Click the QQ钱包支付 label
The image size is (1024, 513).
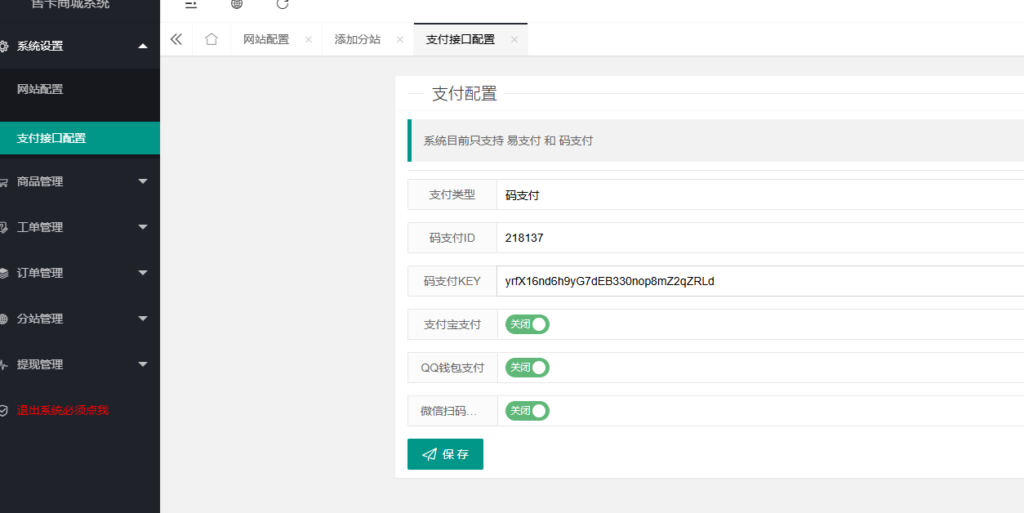pos(452,367)
